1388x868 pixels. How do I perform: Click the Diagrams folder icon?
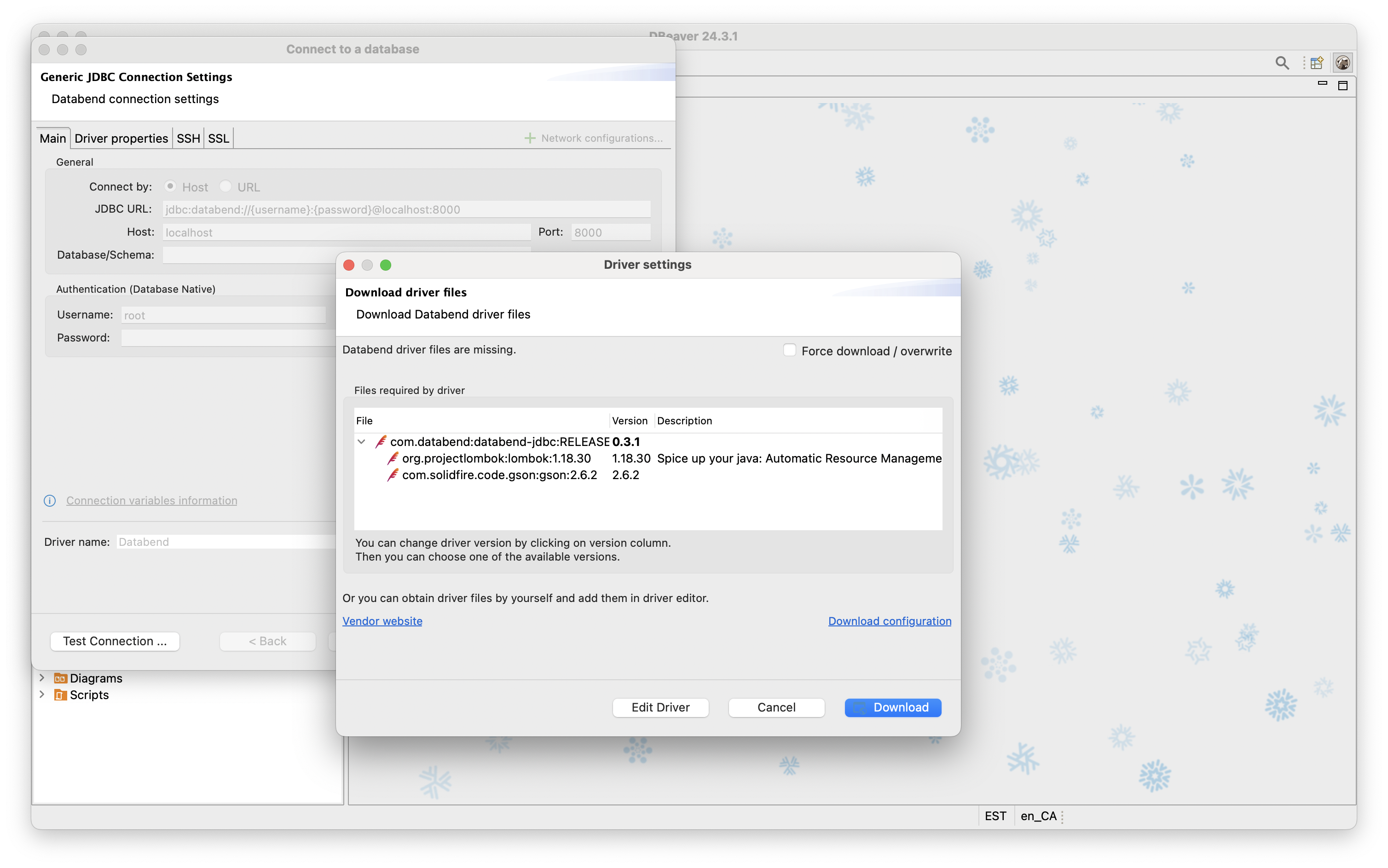(60, 678)
